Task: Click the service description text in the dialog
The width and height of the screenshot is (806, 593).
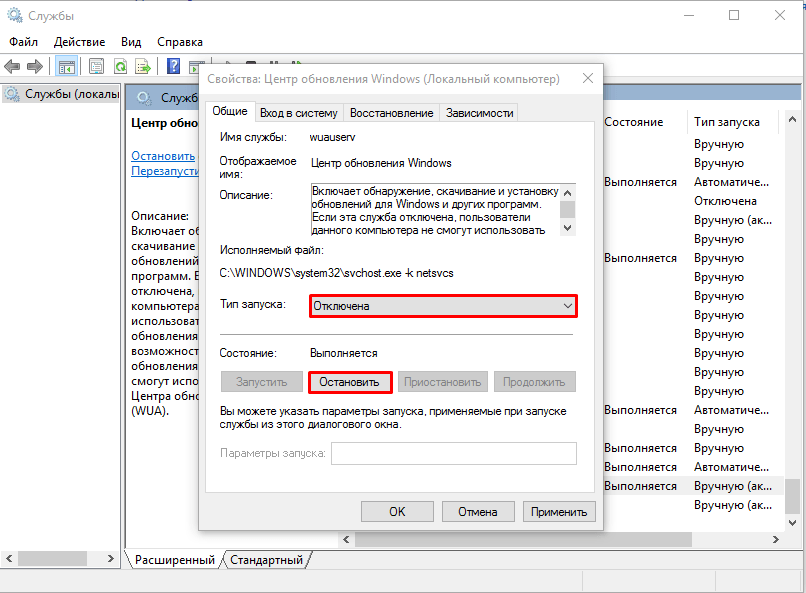Action: pyautogui.click(x=435, y=210)
